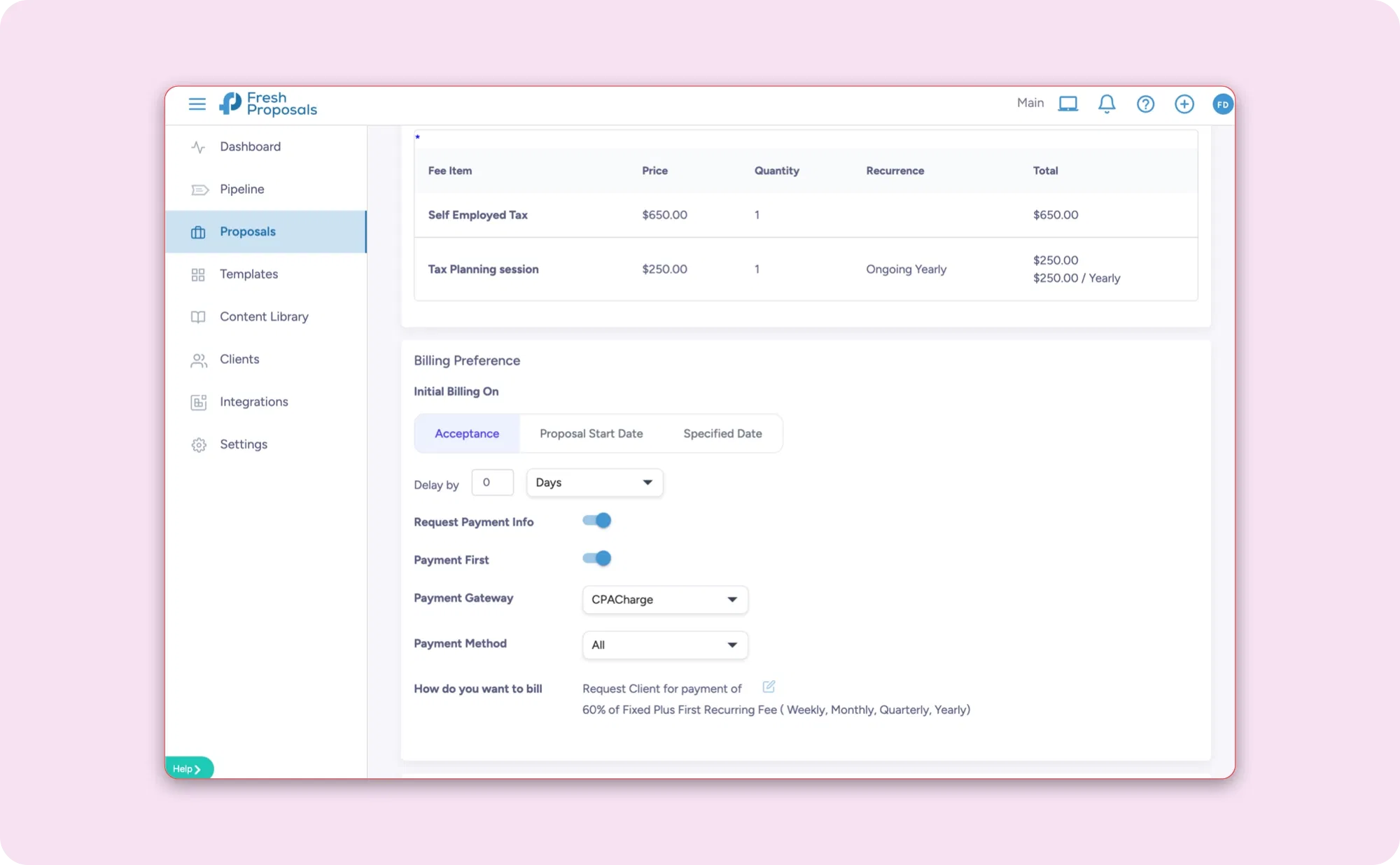Image resolution: width=1400 pixels, height=865 pixels.
Task: Click the green Help button
Action: pos(188,768)
